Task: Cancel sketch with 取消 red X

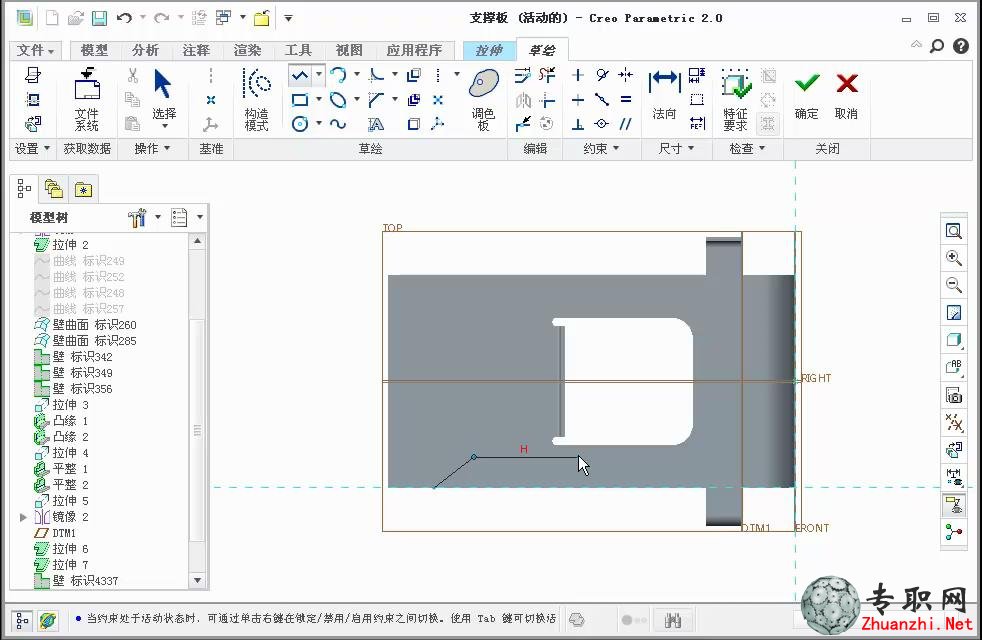Action: [x=846, y=95]
